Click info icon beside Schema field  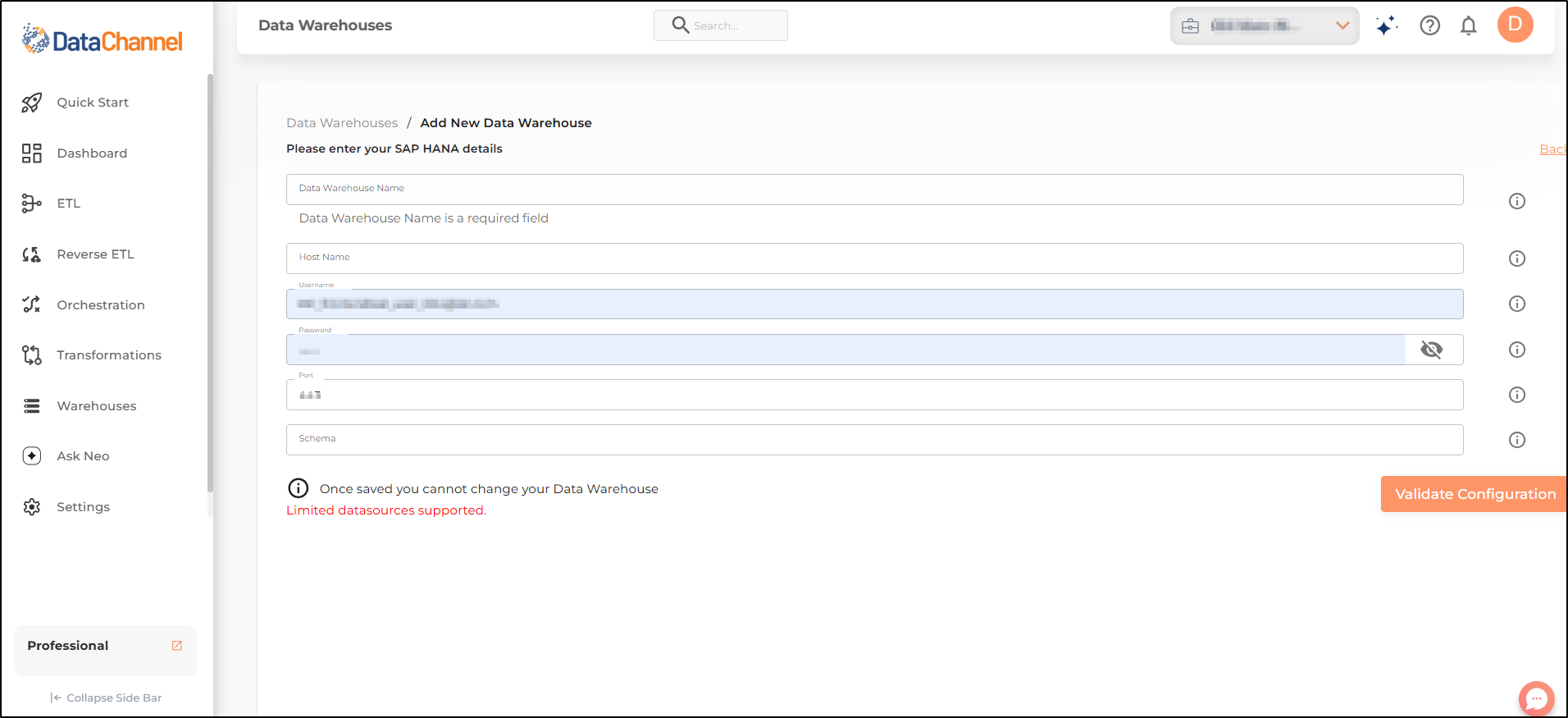1516,440
